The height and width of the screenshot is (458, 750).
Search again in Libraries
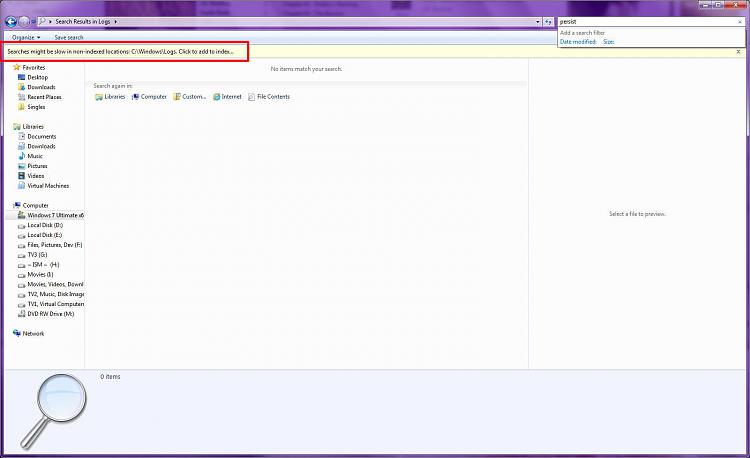[110, 97]
